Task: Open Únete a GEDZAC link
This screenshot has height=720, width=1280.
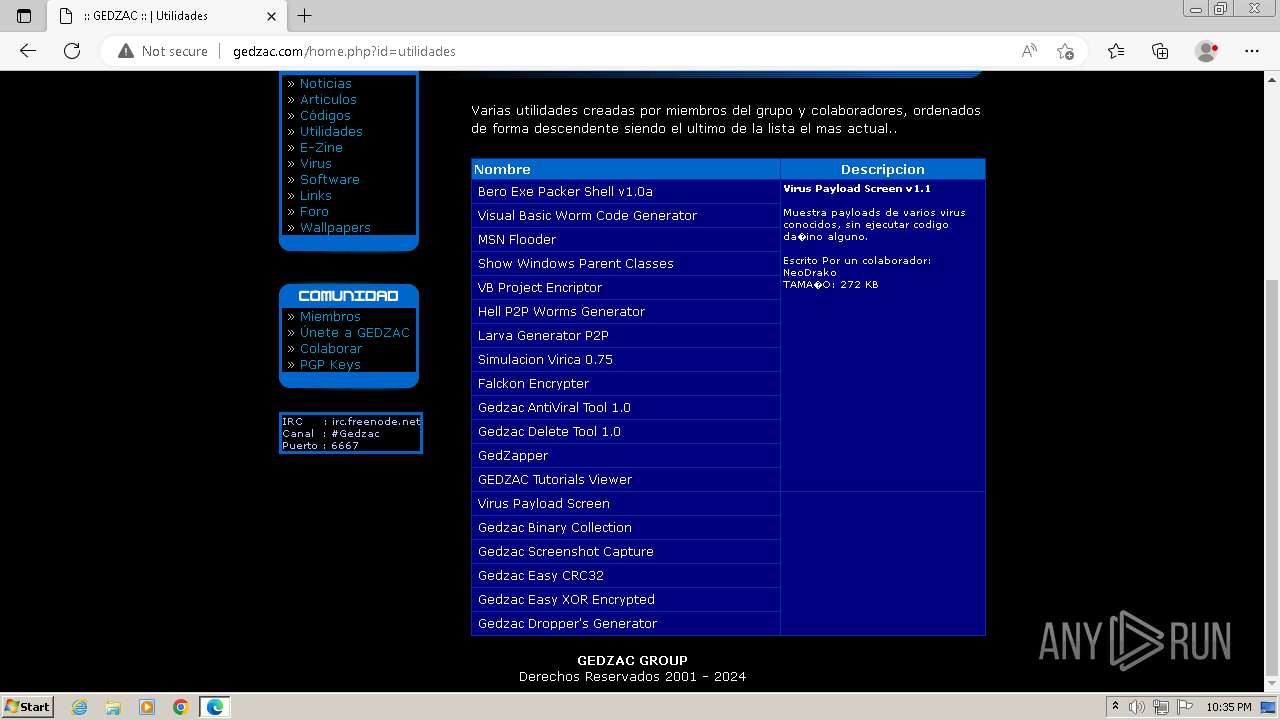Action: pyautogui.click(x=354, y=332)
